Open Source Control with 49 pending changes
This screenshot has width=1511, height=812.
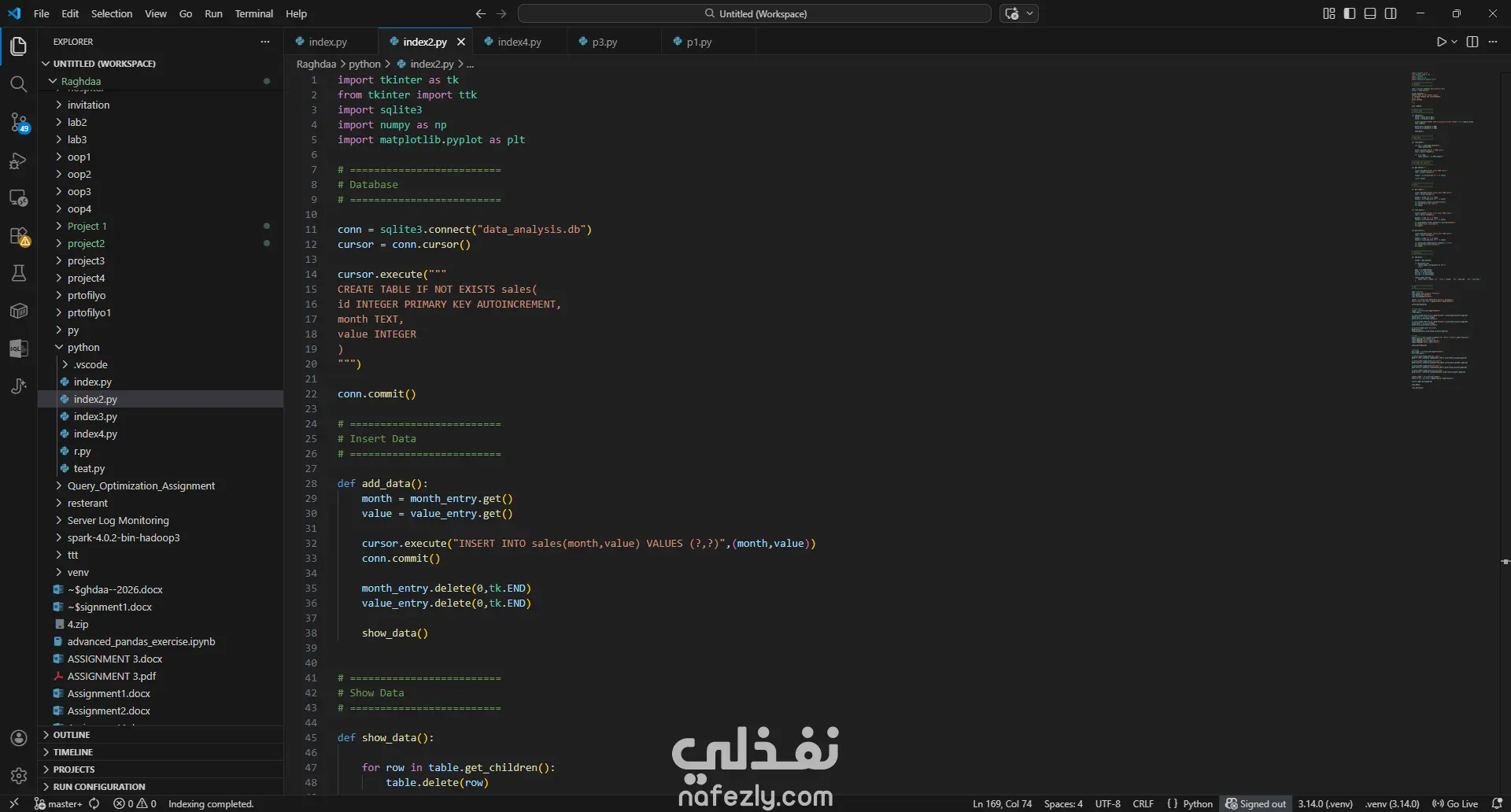pyautogui.click(x=19, y=122)
